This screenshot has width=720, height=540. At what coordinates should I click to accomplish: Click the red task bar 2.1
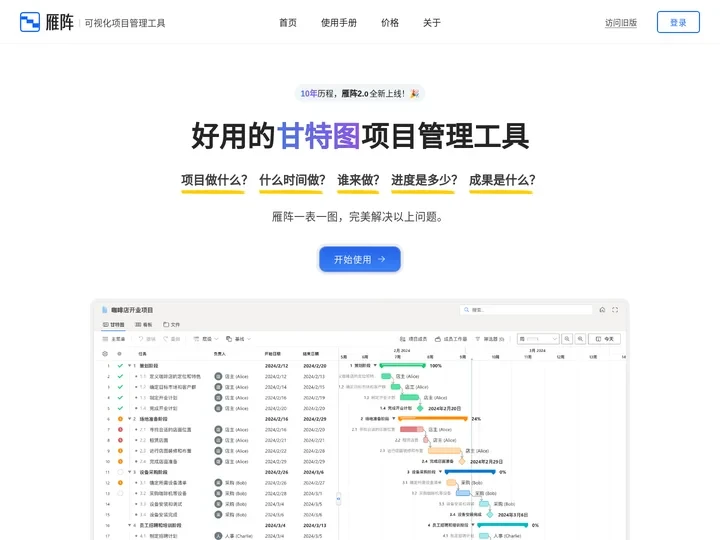click(x=411, y=429)
